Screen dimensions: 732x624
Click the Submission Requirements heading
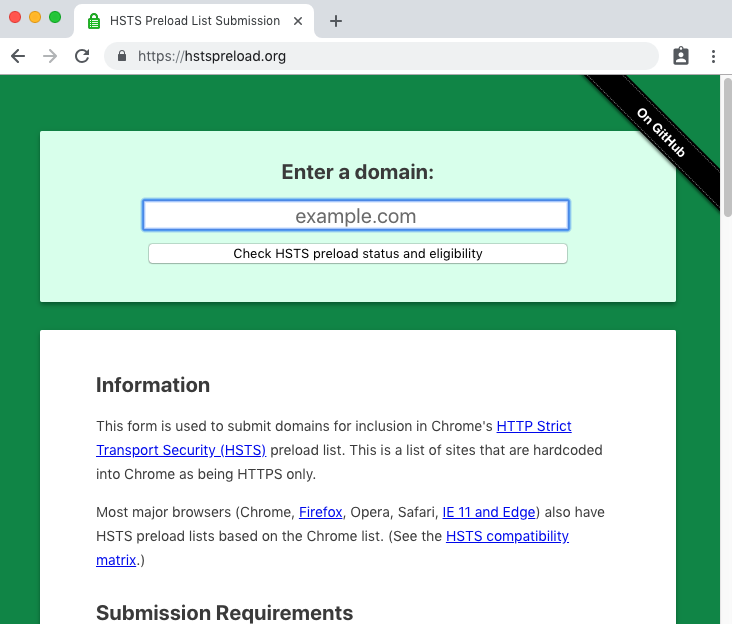(x=224, y=612)
